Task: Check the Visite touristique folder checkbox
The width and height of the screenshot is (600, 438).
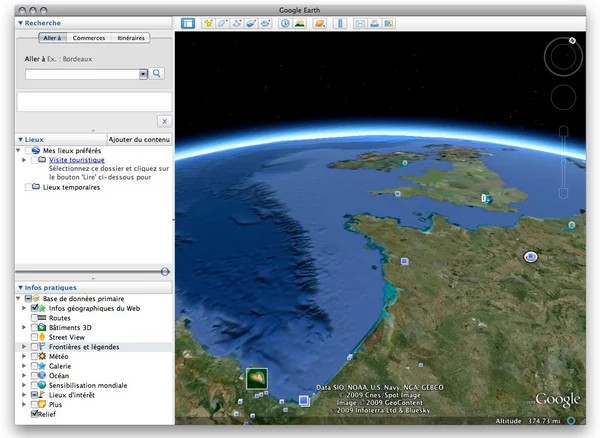Action: coord(34,160)
